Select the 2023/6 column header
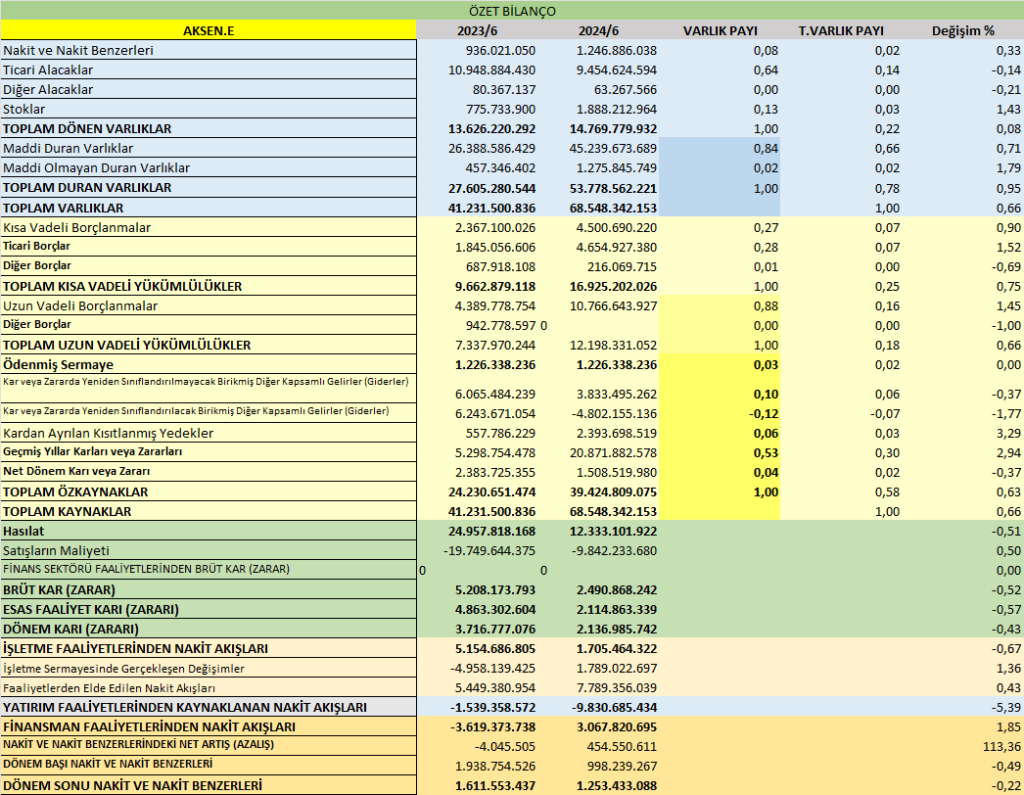1024x795 pixels. (x=477, y=31)
